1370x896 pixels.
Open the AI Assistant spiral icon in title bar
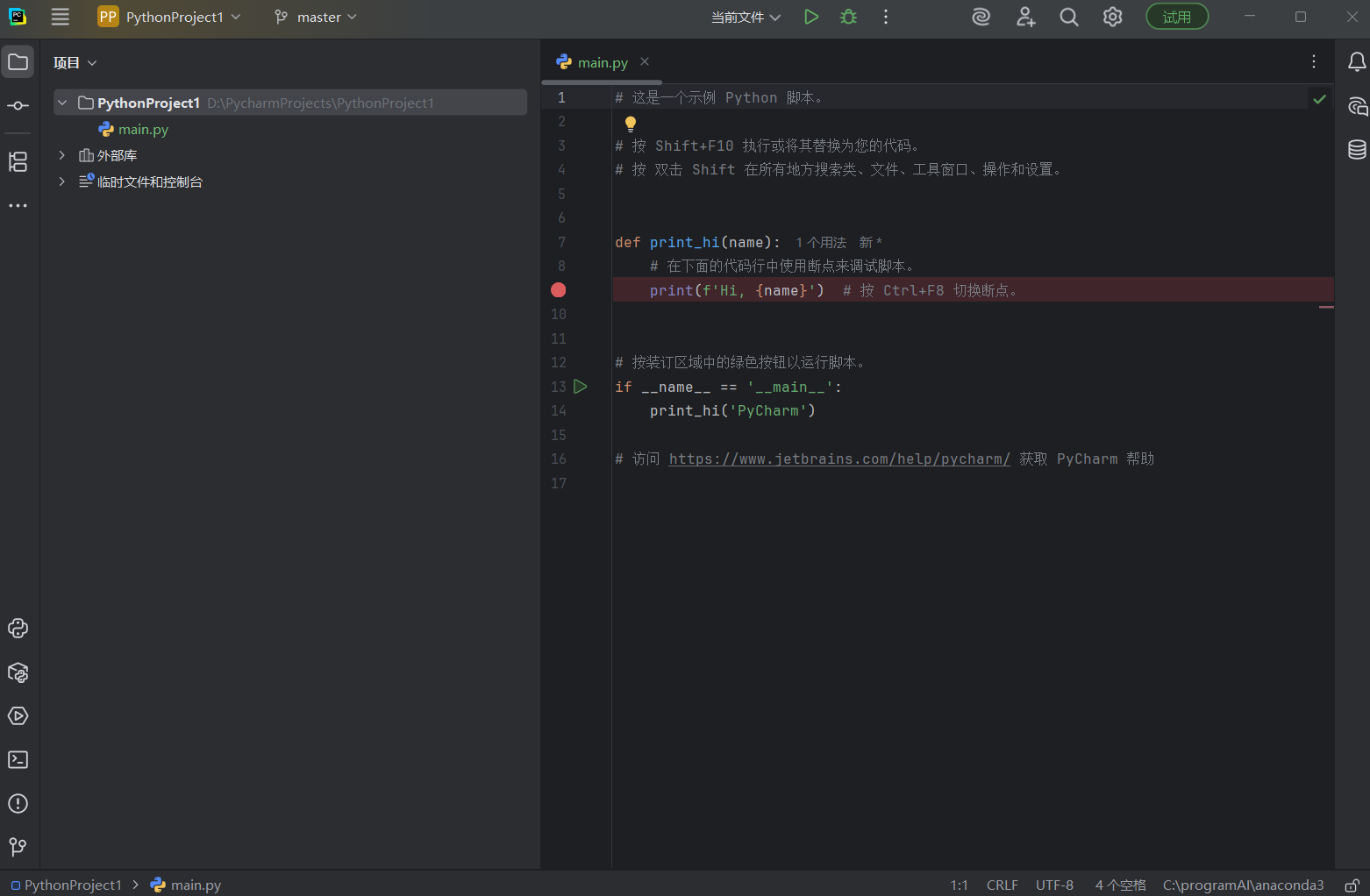[x=981, y=17]
